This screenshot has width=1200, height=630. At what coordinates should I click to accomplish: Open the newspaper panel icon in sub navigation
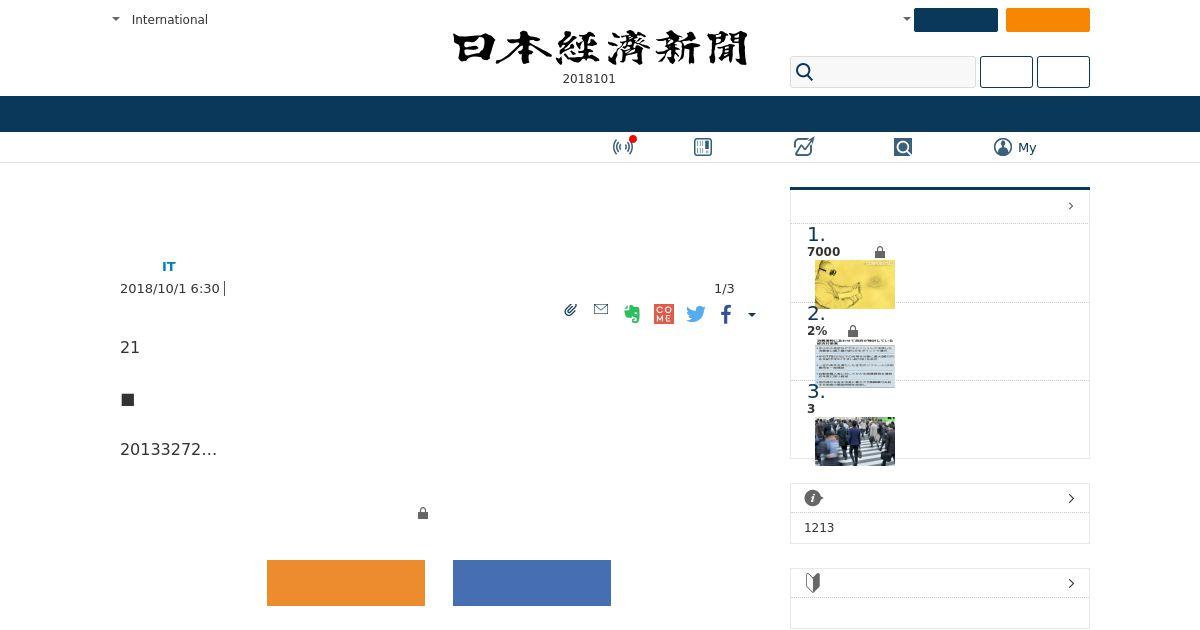[x=703, y=147]
